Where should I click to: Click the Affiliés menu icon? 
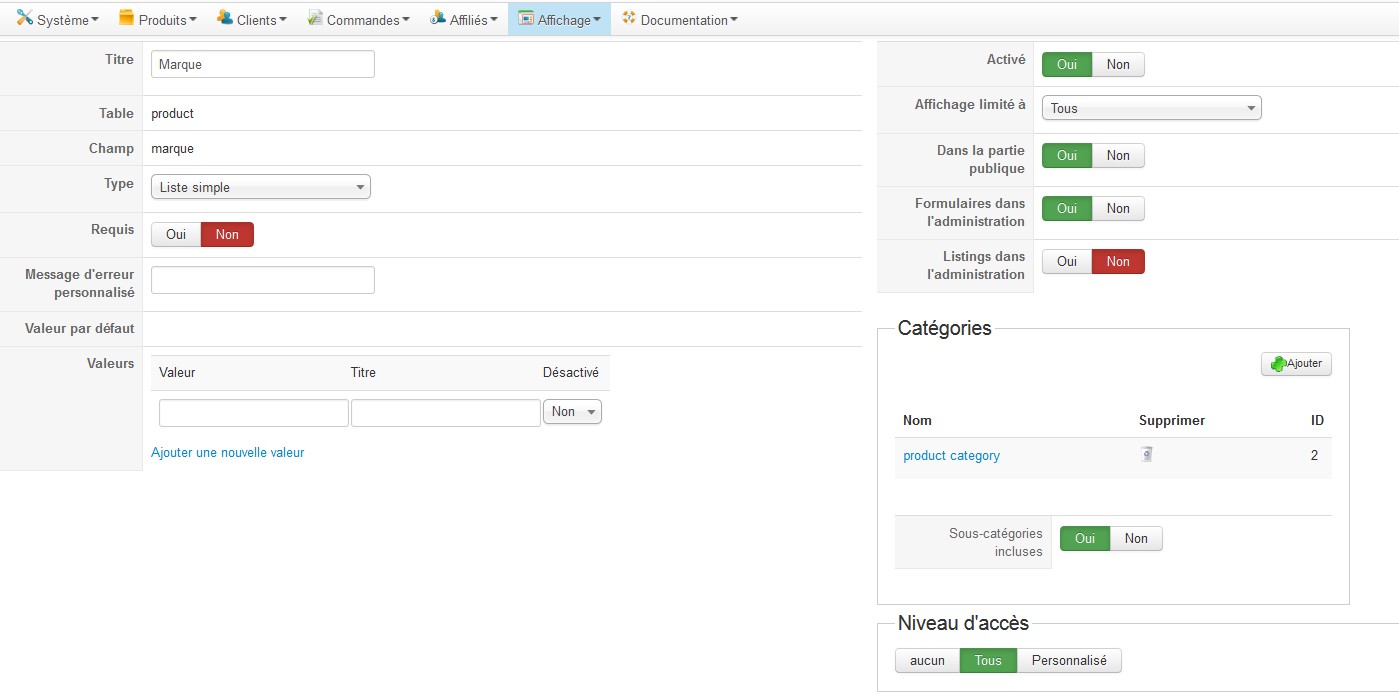click(438, 18)
